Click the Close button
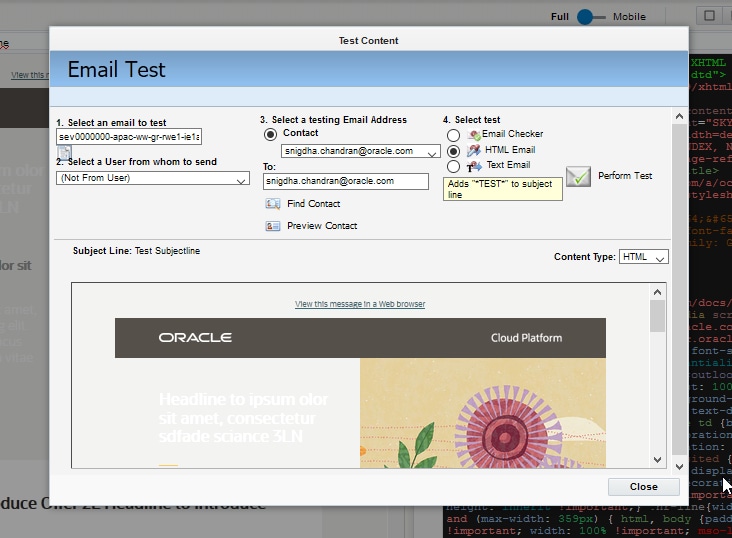Viewport: 732px width, 538px height. tap(644, 487)
